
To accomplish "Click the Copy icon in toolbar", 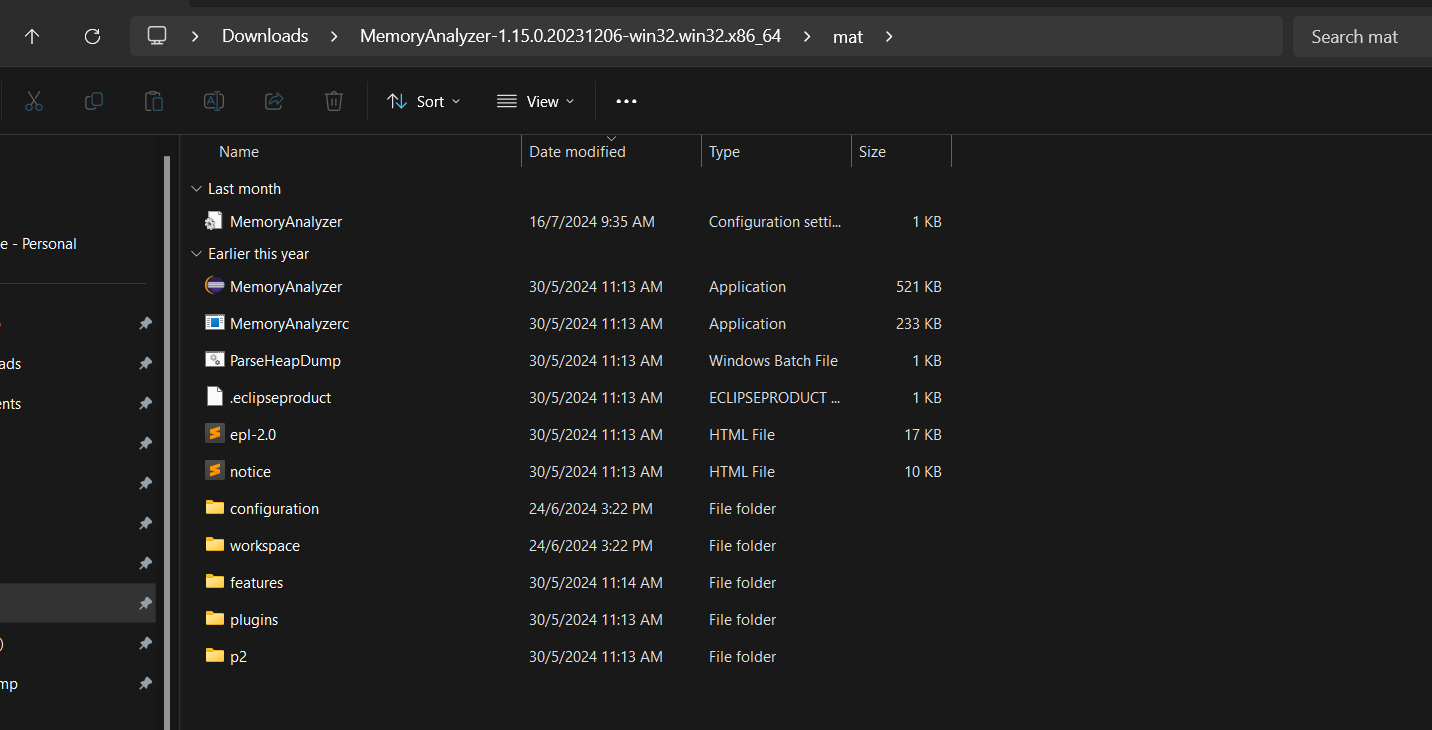I will tap(94, 101).
